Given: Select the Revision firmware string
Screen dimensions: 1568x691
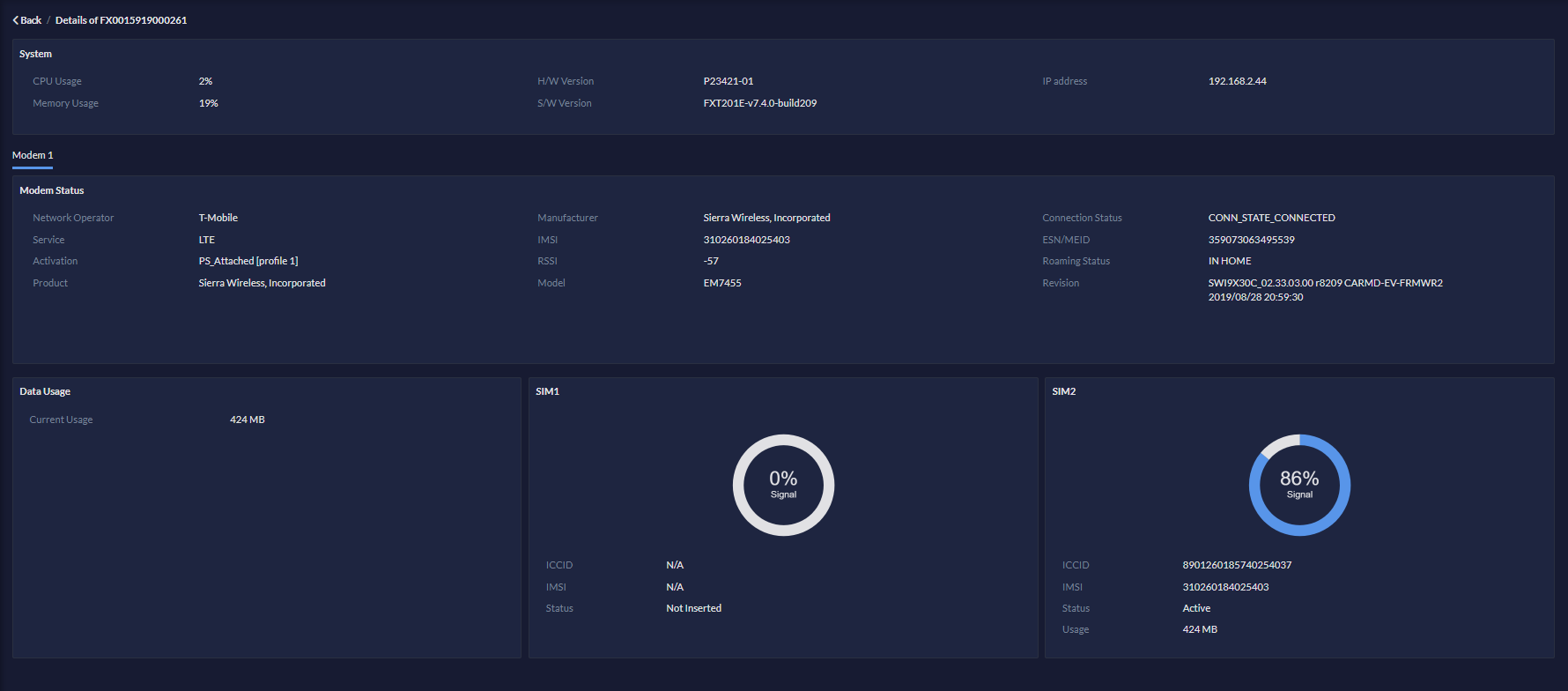Looking at the screenshot, I should 1326,290.
